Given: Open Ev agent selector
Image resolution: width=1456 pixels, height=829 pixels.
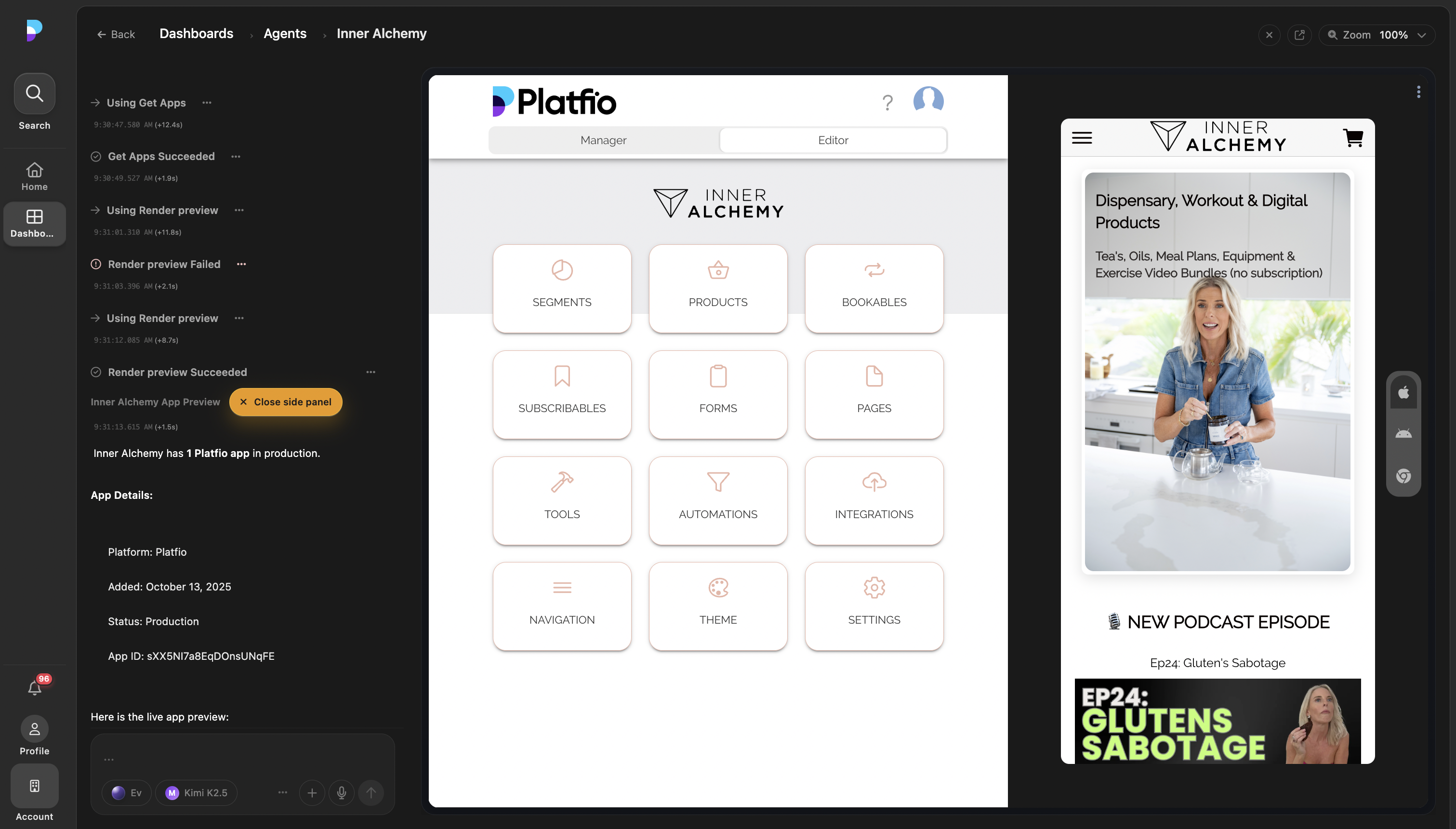Looking at the screenshot, I should (127, 792).
